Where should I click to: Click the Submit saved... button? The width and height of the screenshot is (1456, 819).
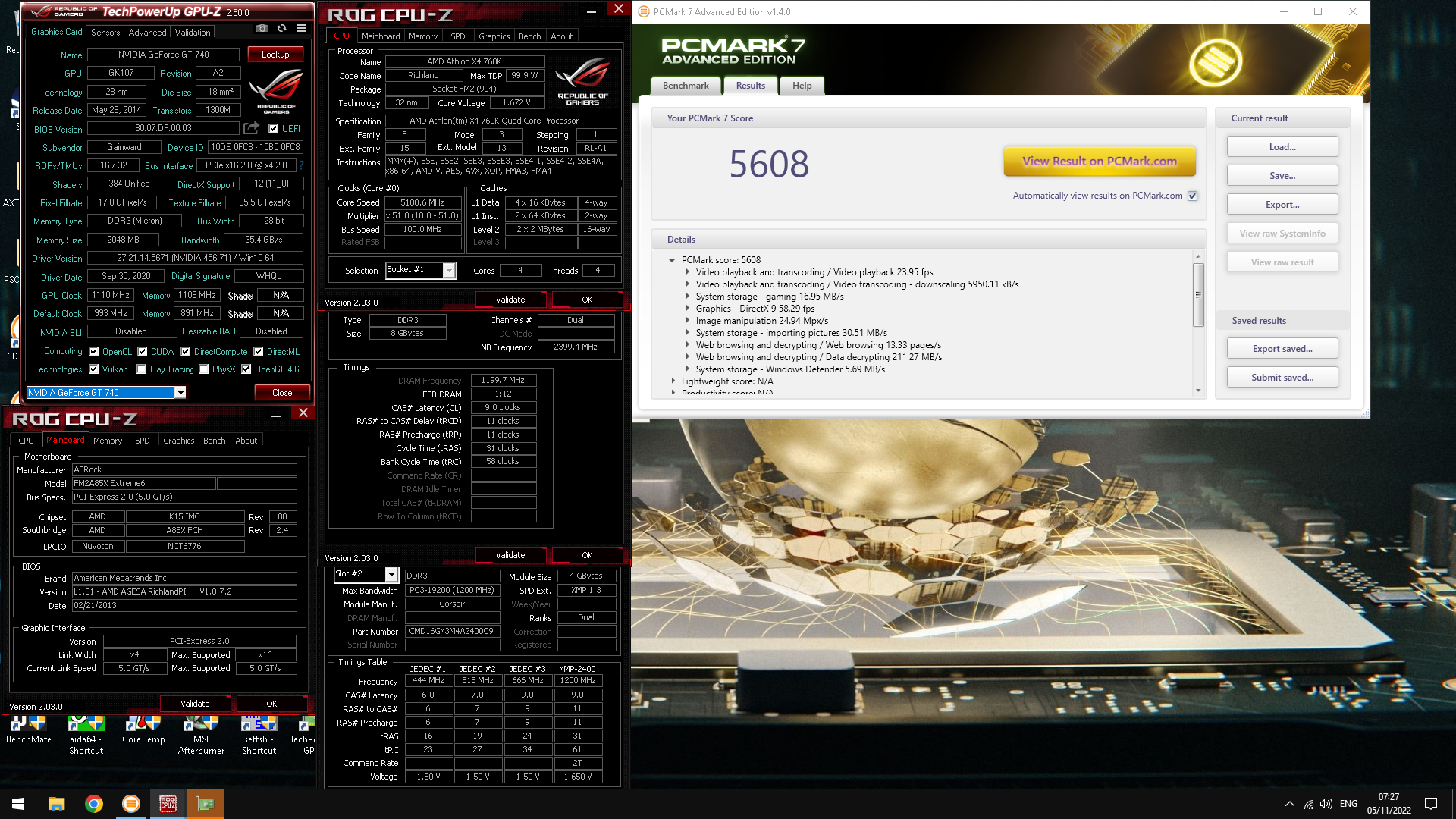[1282, 378]
